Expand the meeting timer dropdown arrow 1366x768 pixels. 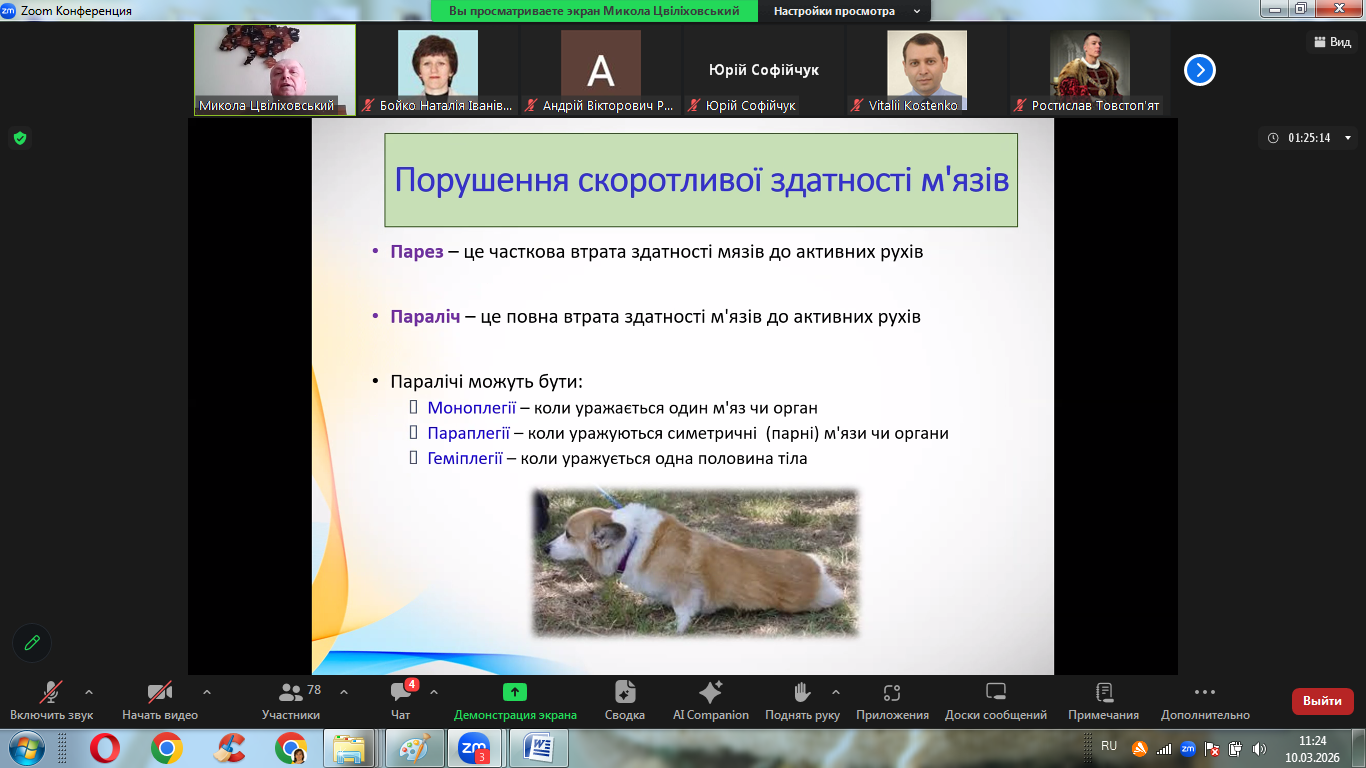point(1347,138)
